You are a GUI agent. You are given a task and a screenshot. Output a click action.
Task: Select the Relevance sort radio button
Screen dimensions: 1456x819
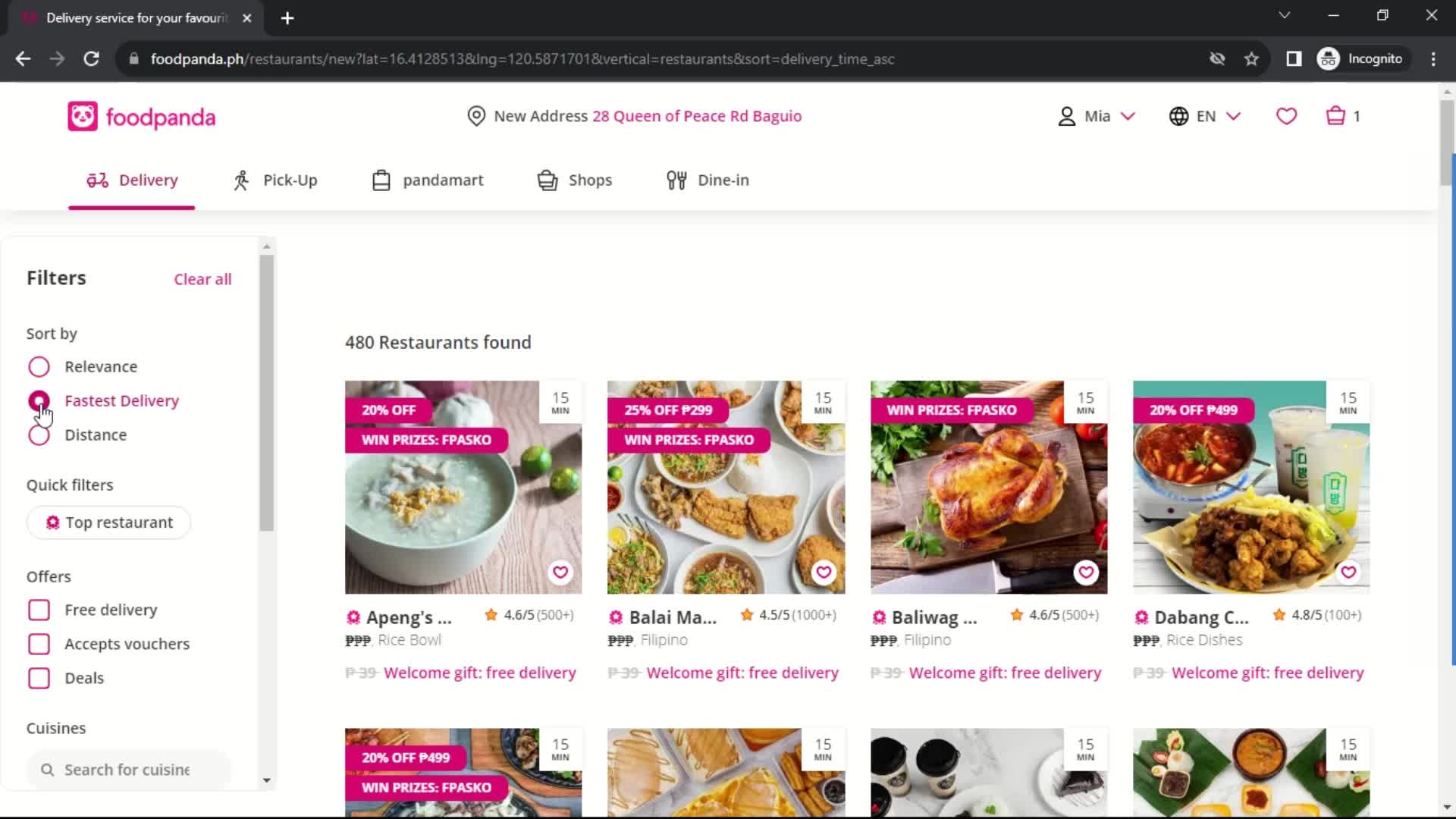coord(39,367)
